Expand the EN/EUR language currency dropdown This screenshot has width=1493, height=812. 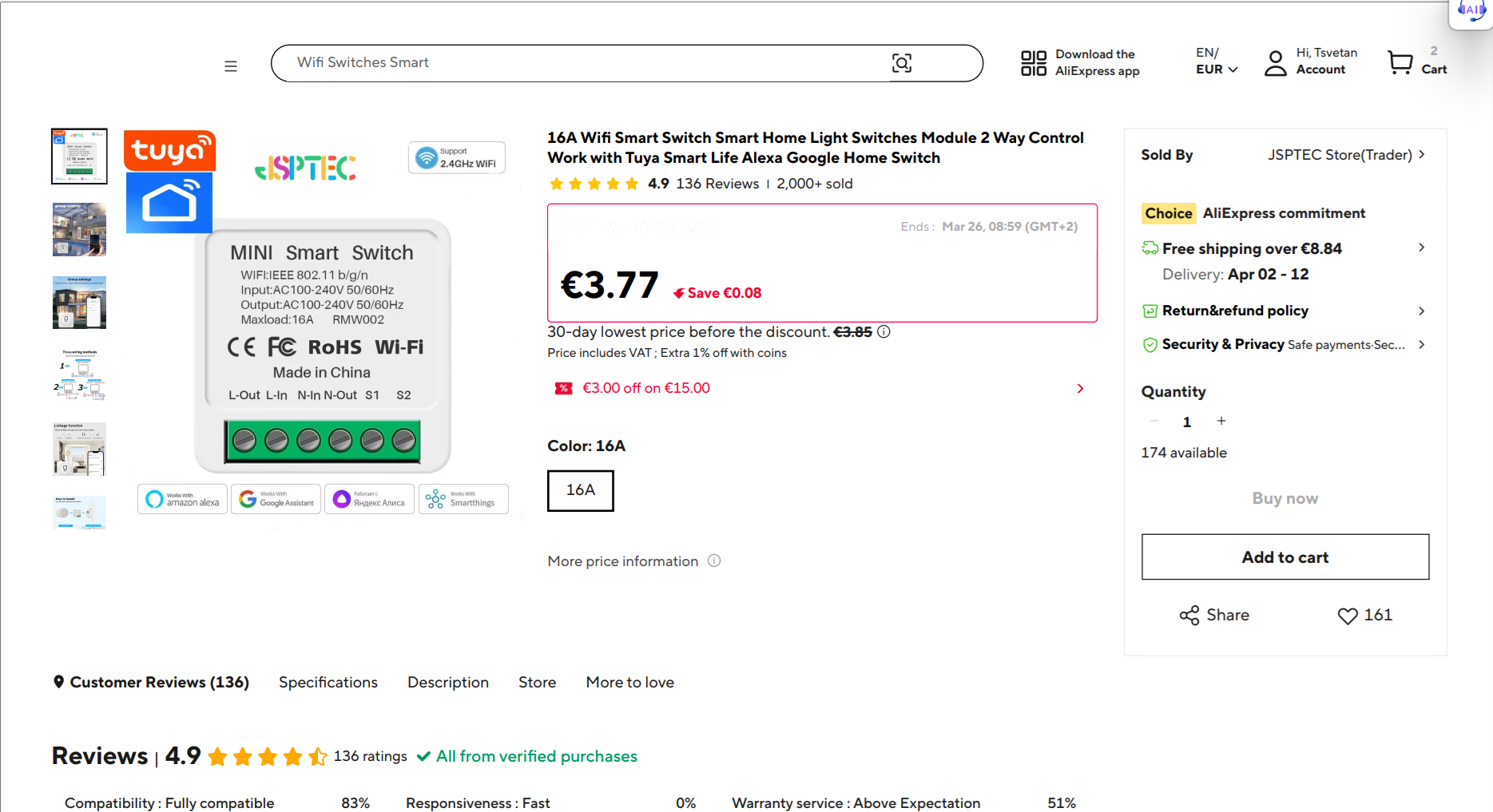click(1216, 61)
